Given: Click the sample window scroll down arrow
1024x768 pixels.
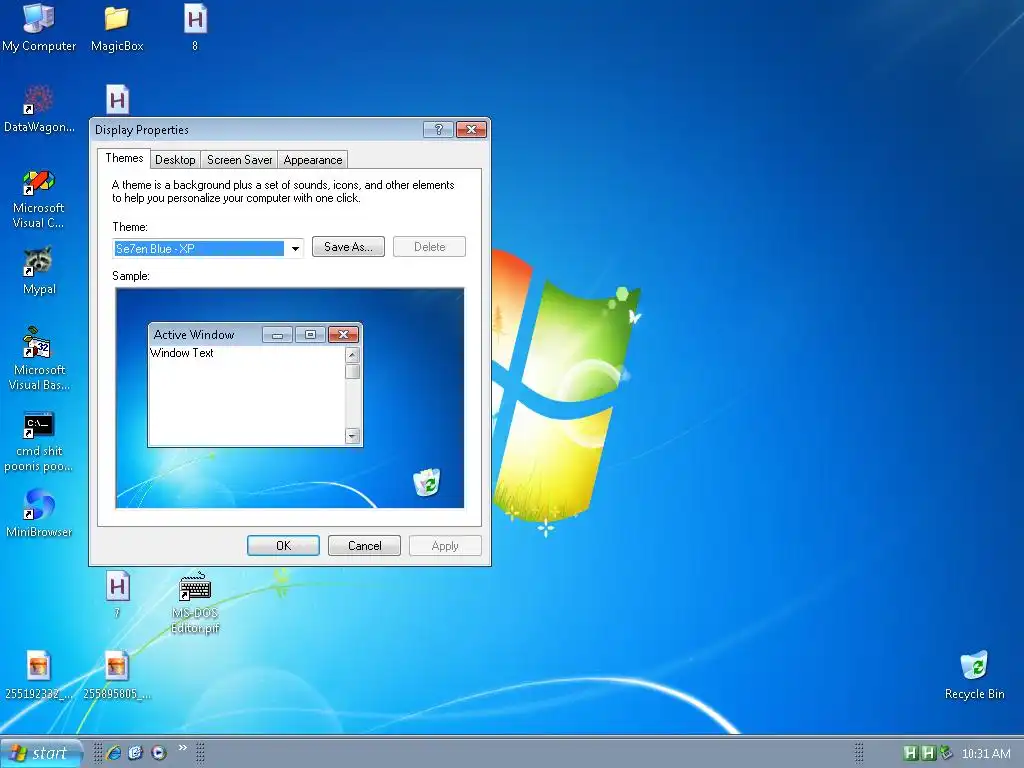Looking at the screenshot, I should [353, 436].
